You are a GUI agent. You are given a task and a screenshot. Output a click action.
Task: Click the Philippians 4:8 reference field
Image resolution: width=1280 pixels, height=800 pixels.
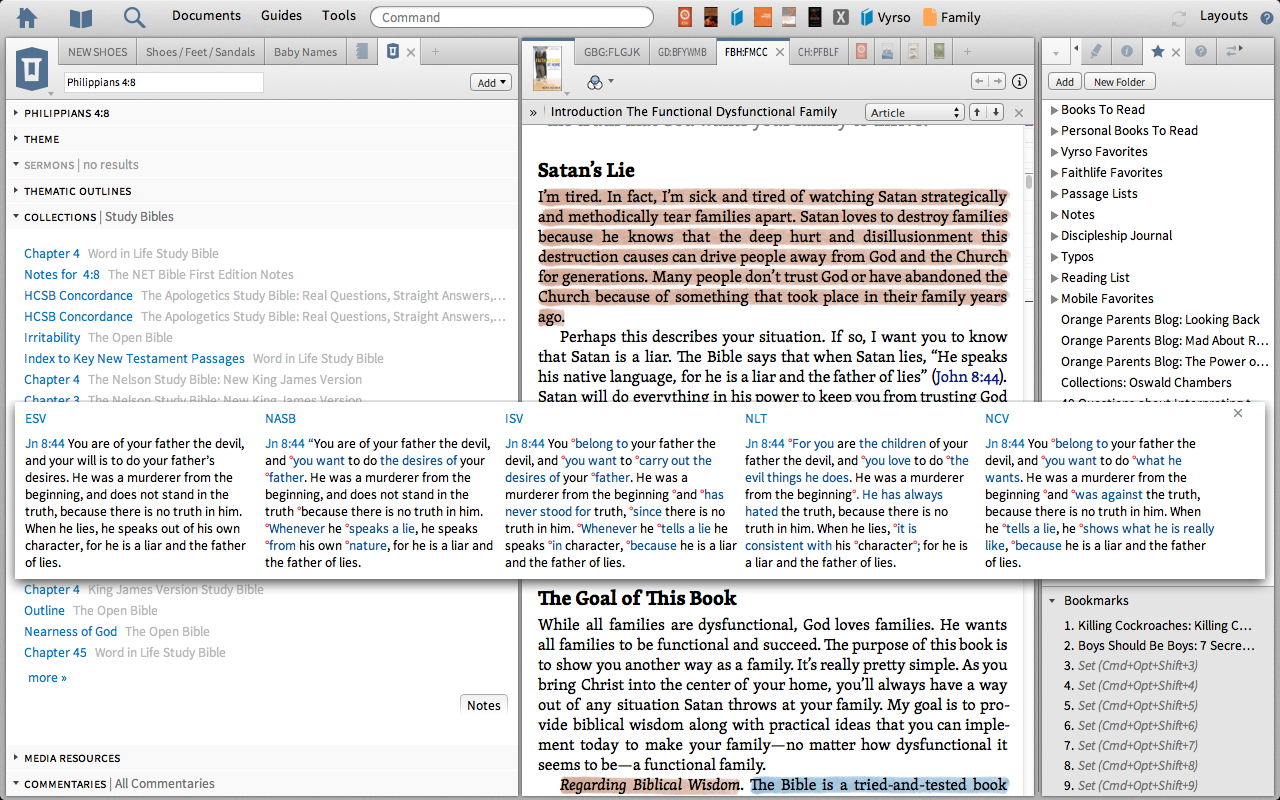(164, 83)
